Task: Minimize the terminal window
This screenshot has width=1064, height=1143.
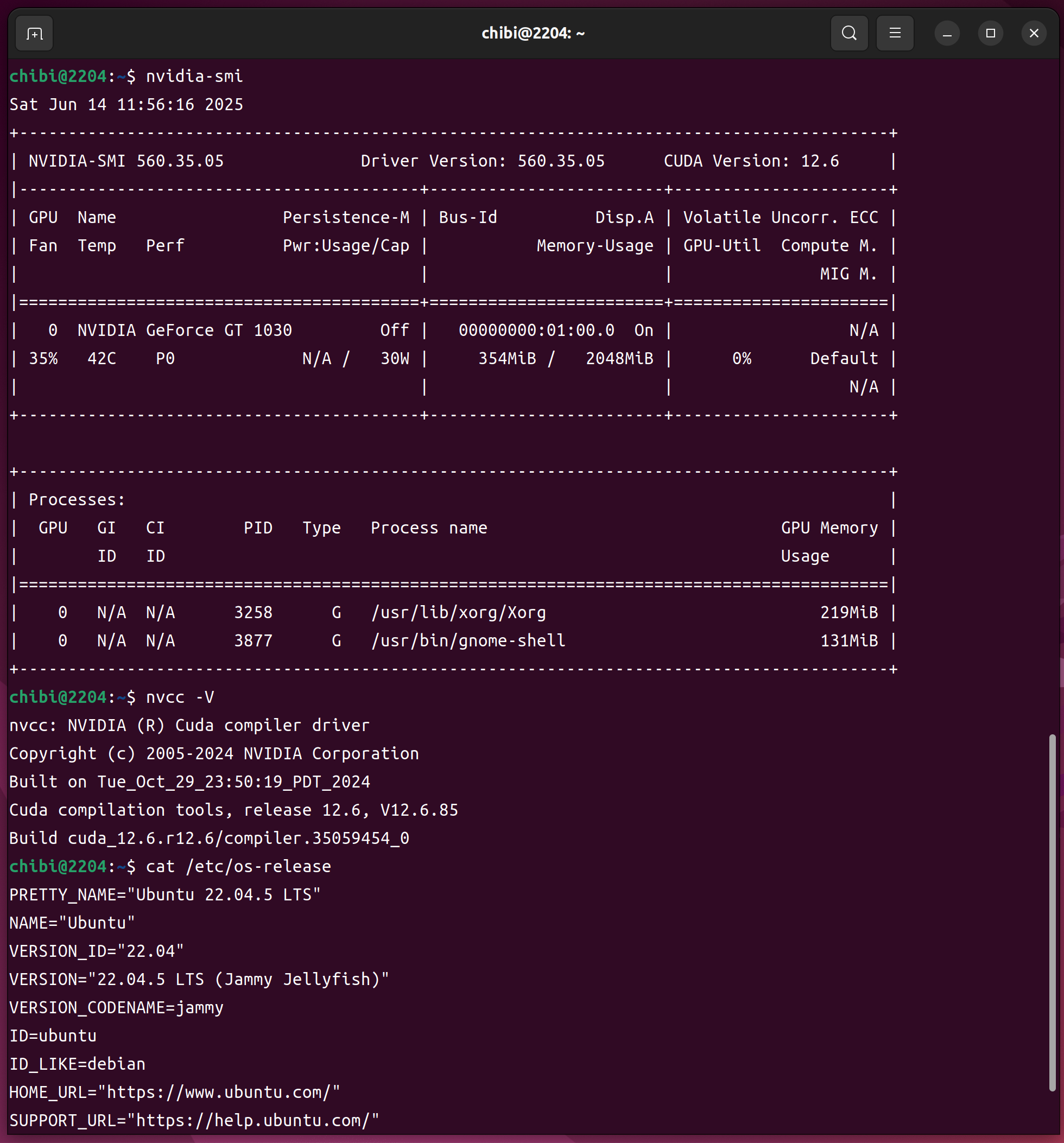Action: click(x=947, y=33)
